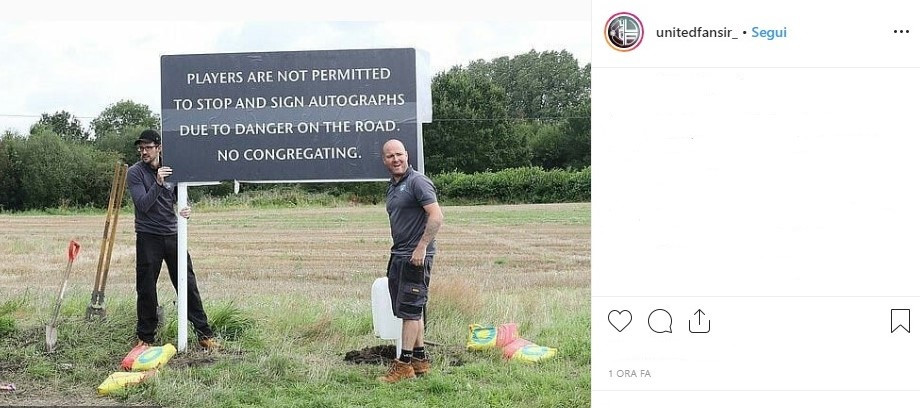Share the post using the upload arrow icon
Image resolution: width=920 pixels, height=408 pixels.
(x=699, y=321)
